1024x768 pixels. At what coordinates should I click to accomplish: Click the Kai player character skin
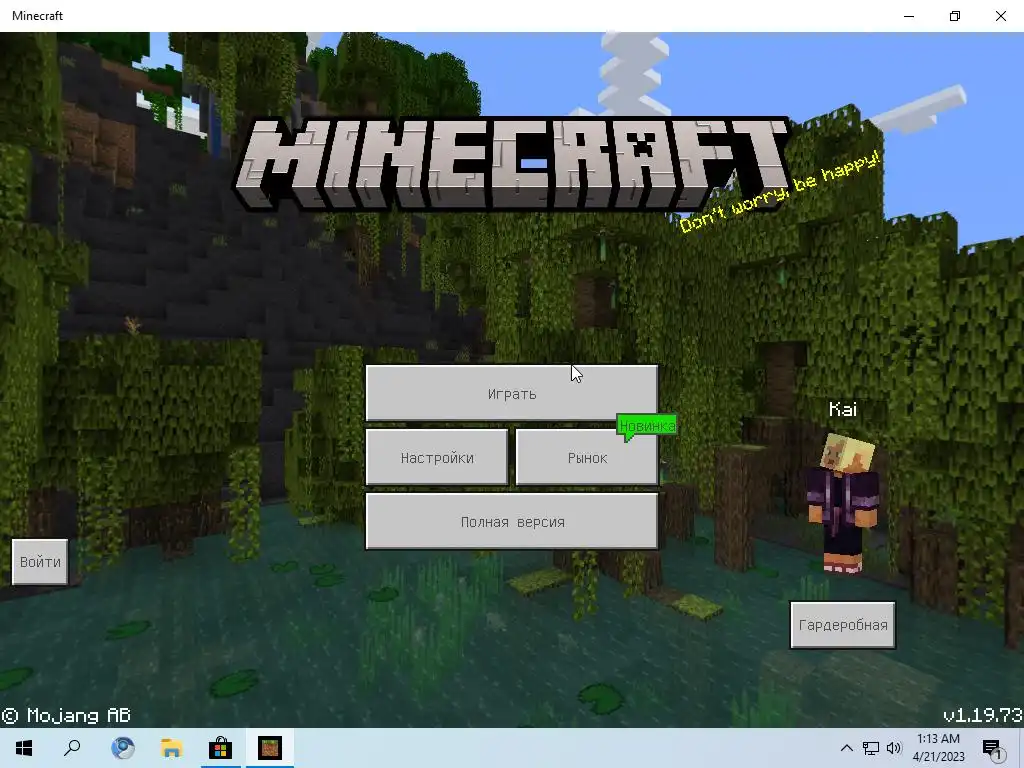pyautogui.click(x=843, y=503)
